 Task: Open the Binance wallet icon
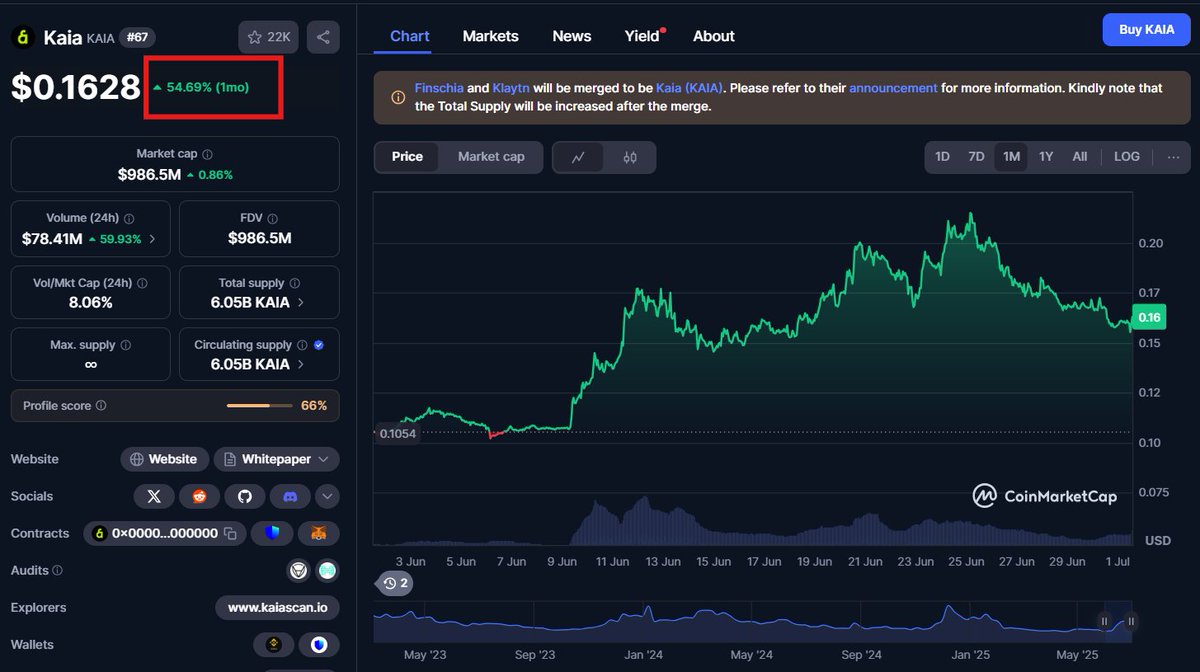274,645
